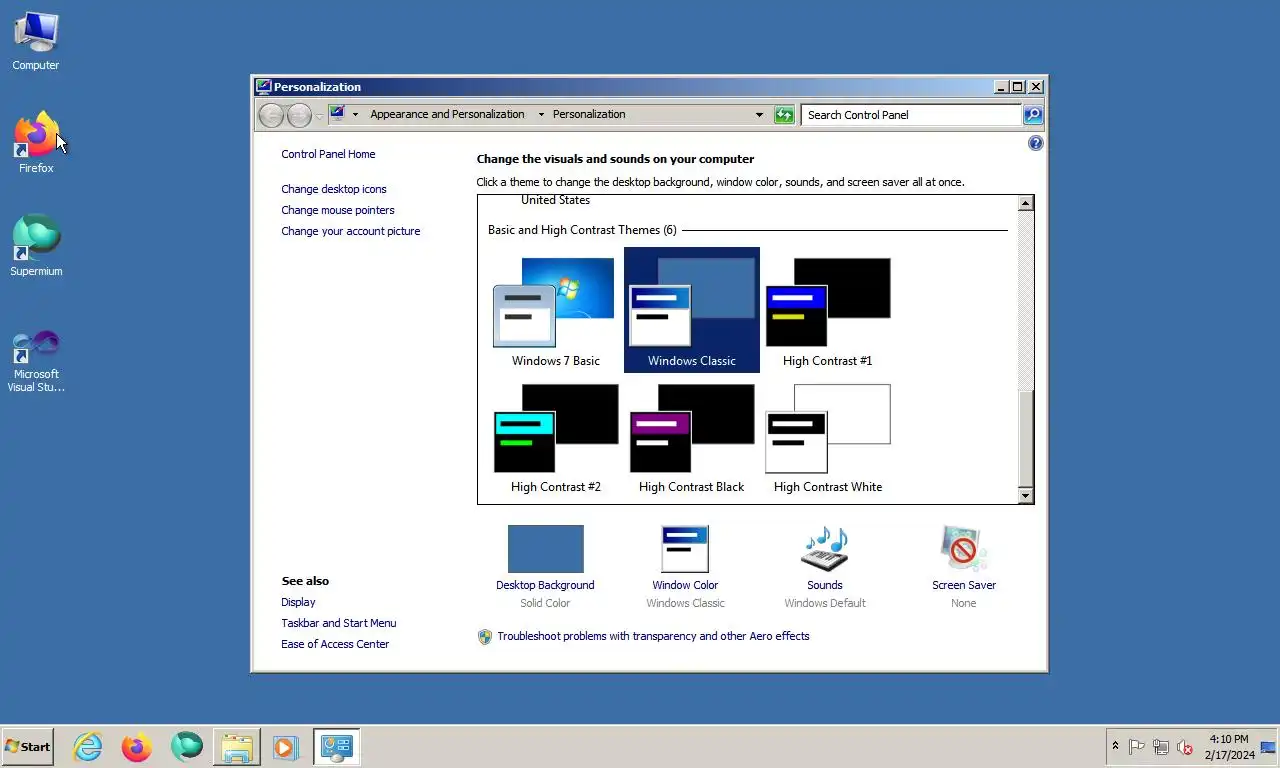The height and width of the screenshot is (768, 1280).
Task: Click the Show desktop icon beside clock
Action: (1268, 747)
